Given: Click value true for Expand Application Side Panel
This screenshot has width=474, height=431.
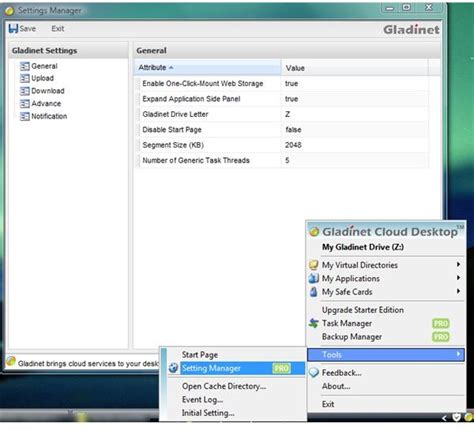Looking at the screenshot, I should pos(291,99).
